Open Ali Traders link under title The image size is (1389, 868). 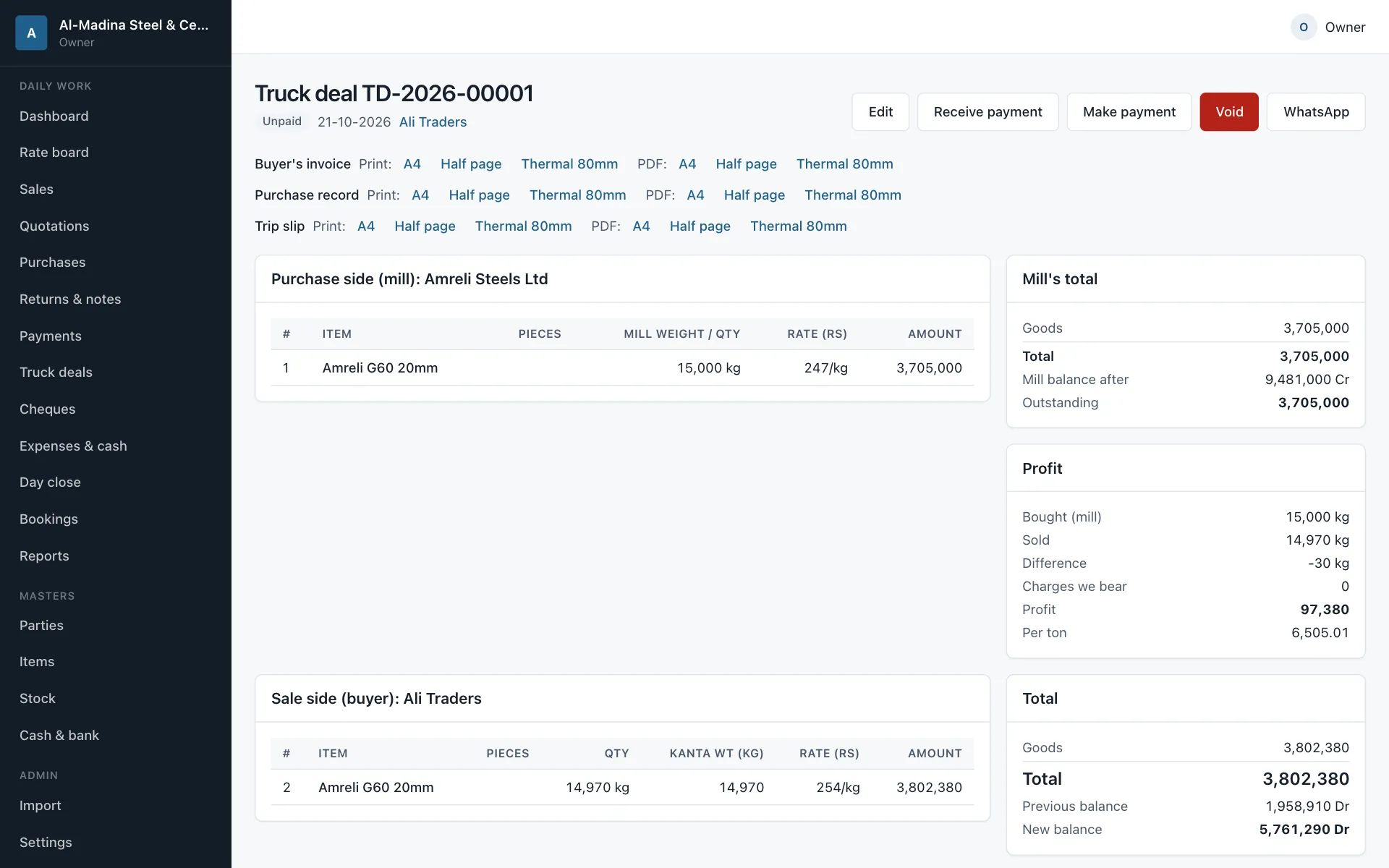point(433,122)
